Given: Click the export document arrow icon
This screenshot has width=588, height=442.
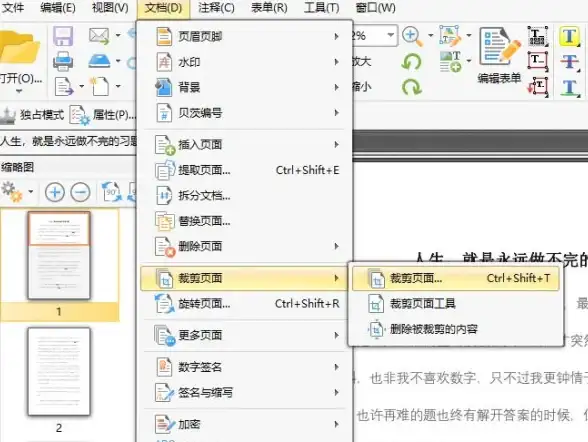Looking at the screenshot, I should (x=64, y=86).
